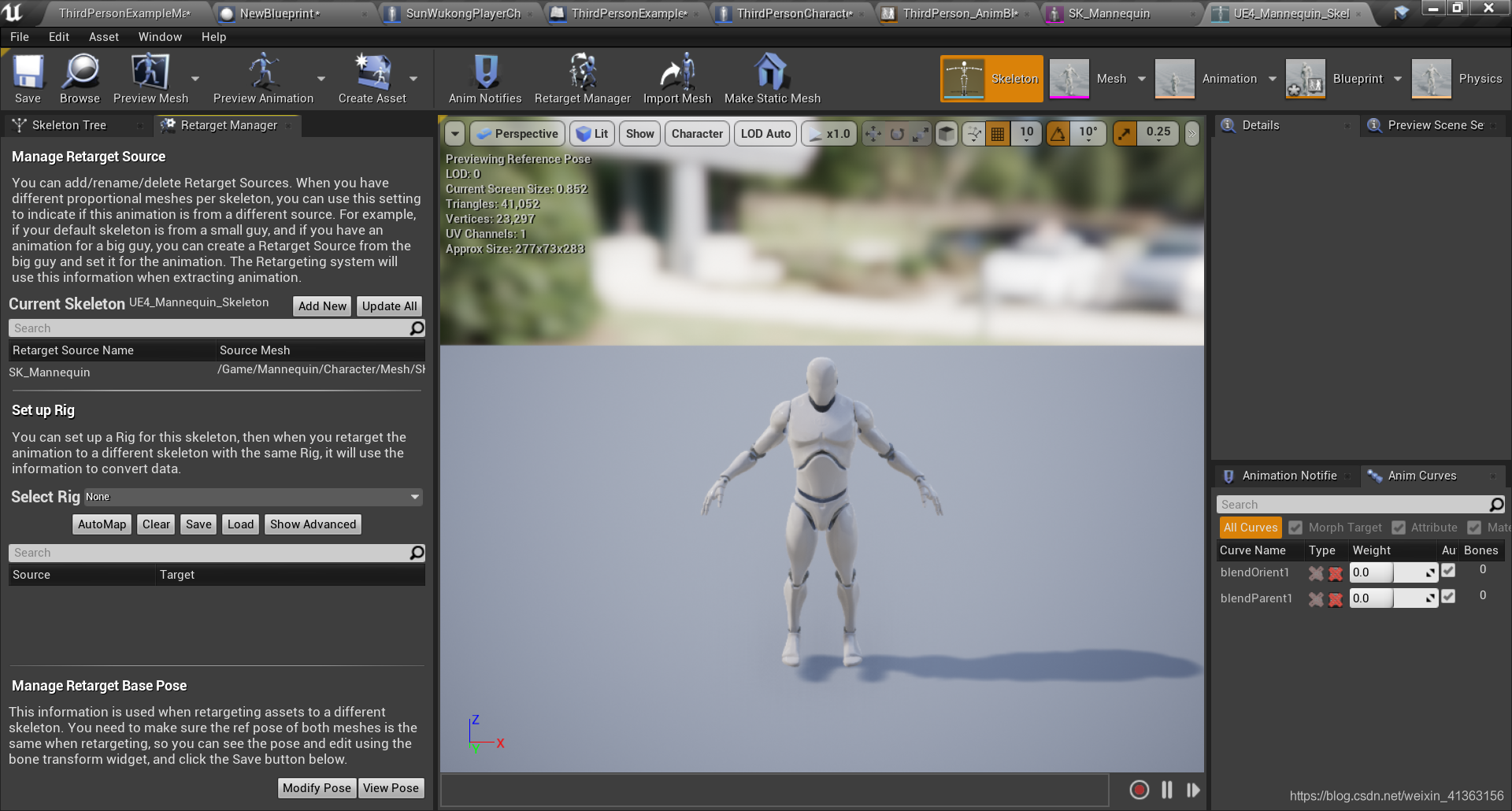Click the camera speed x1.0 button

coord(829,134)
